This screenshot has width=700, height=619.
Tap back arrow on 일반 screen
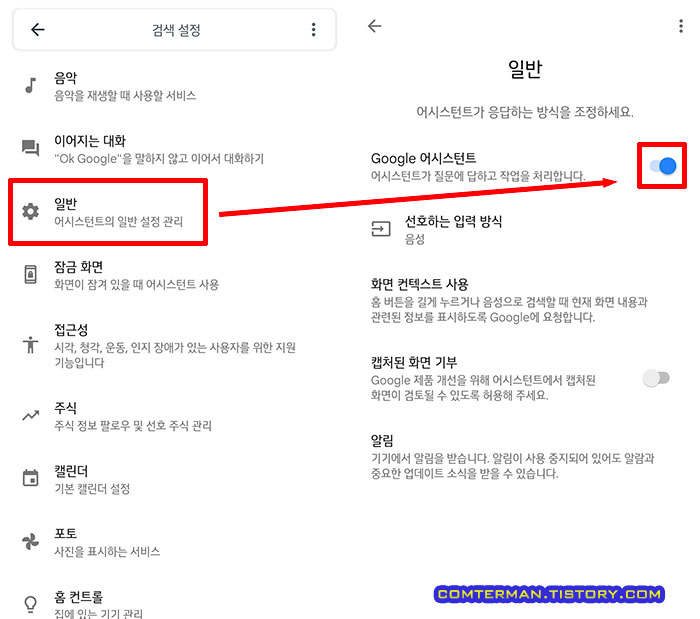point(374,26)
